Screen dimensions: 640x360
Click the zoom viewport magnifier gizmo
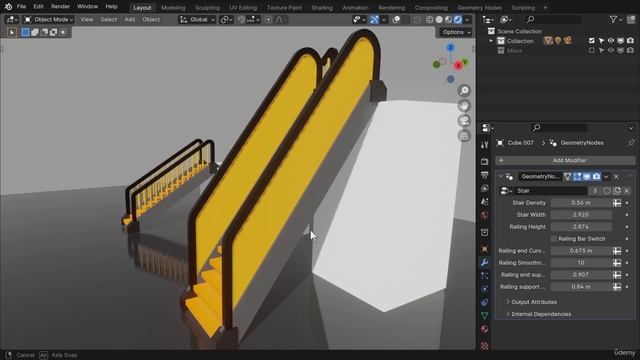pyautogui.click(x=464, y=91)
